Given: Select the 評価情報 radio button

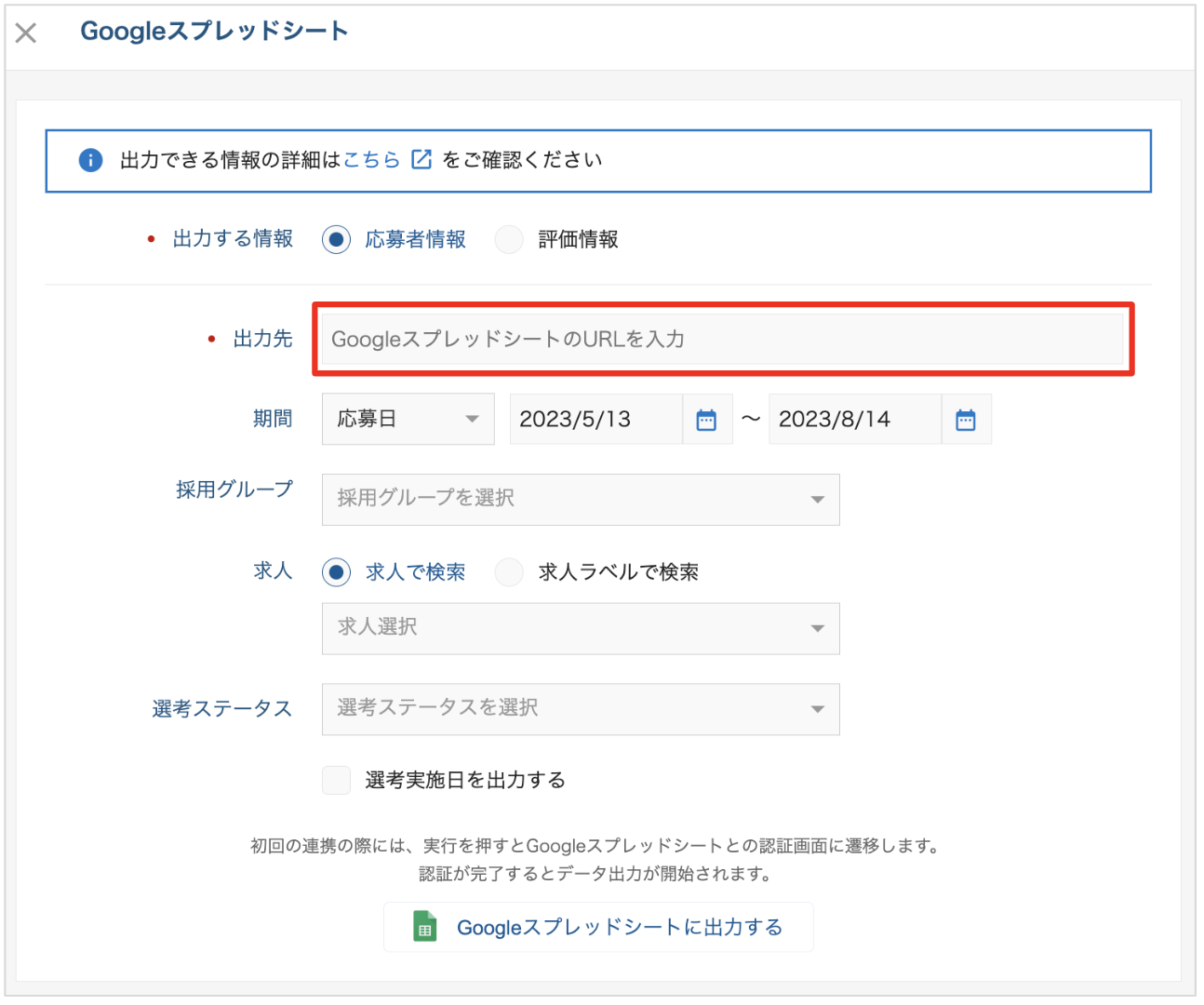Looking at the screenshot, I should click(509, 239).
